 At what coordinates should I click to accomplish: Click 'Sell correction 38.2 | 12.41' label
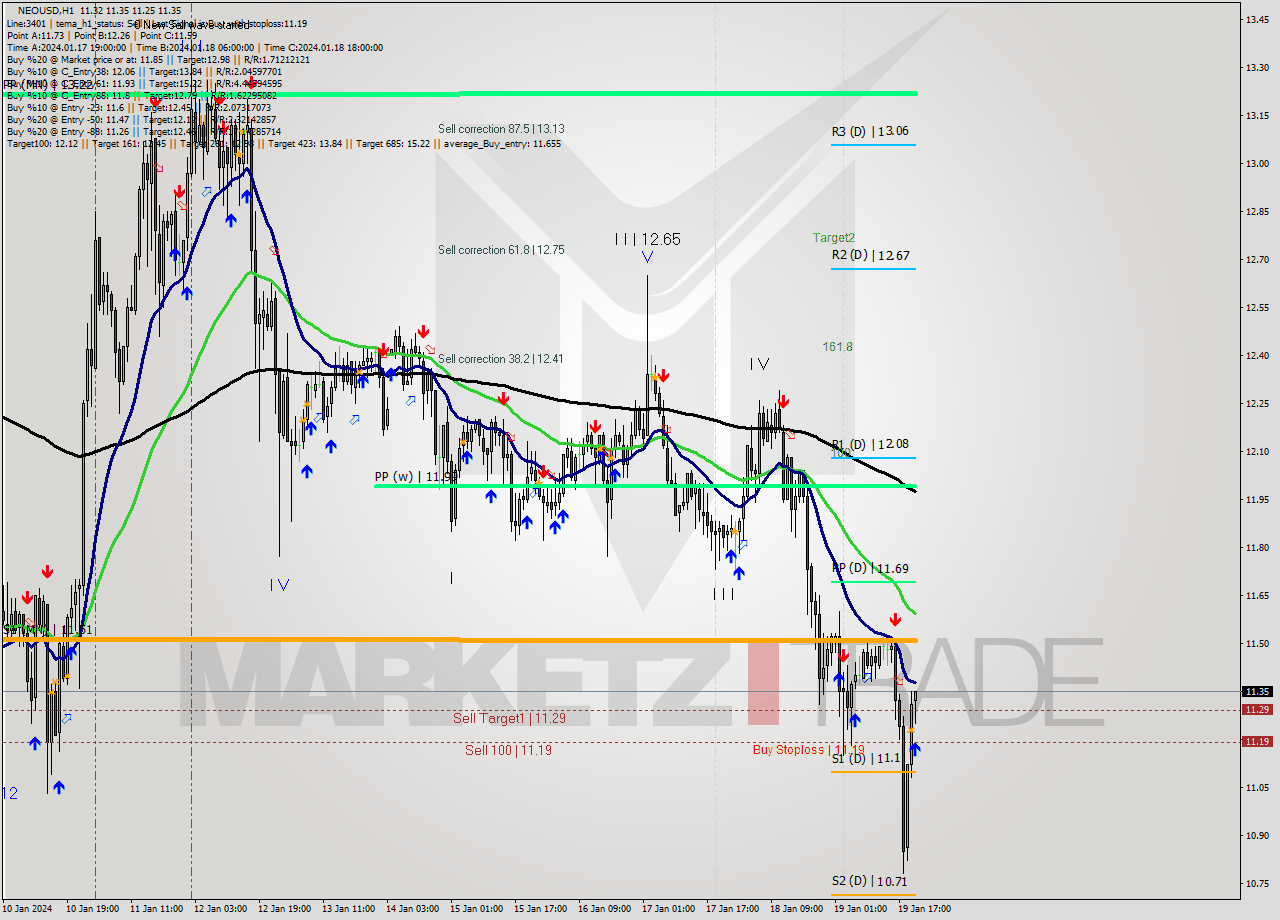coord(501,359)
